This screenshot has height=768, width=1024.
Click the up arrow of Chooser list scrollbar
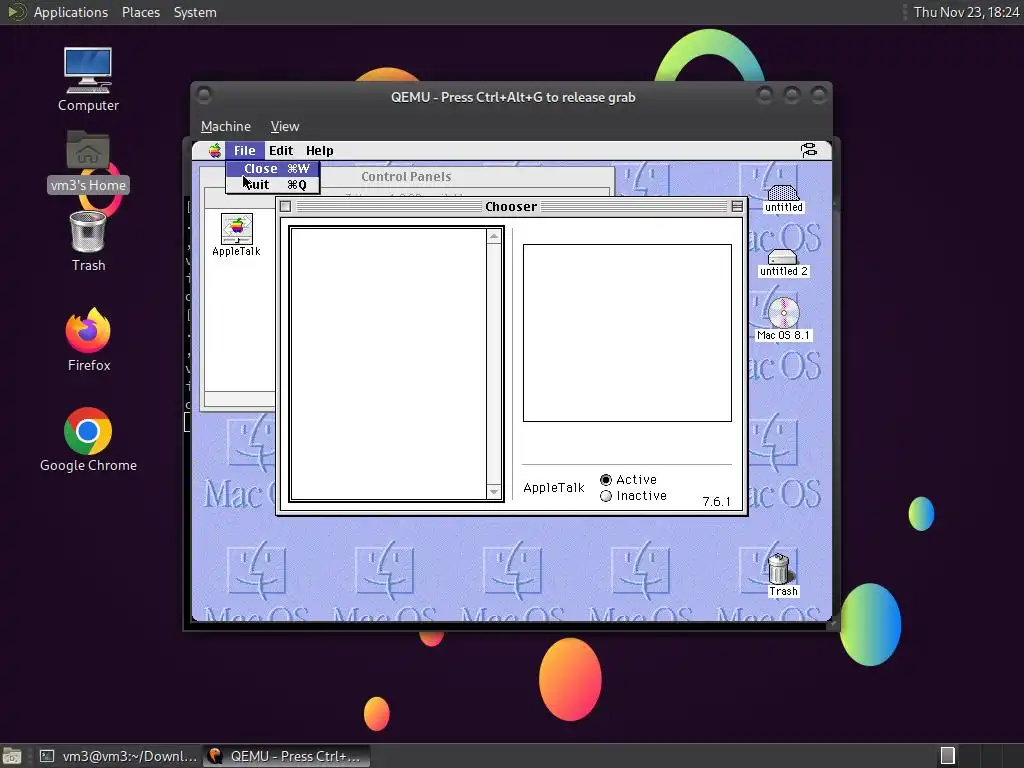pos(494,236)
